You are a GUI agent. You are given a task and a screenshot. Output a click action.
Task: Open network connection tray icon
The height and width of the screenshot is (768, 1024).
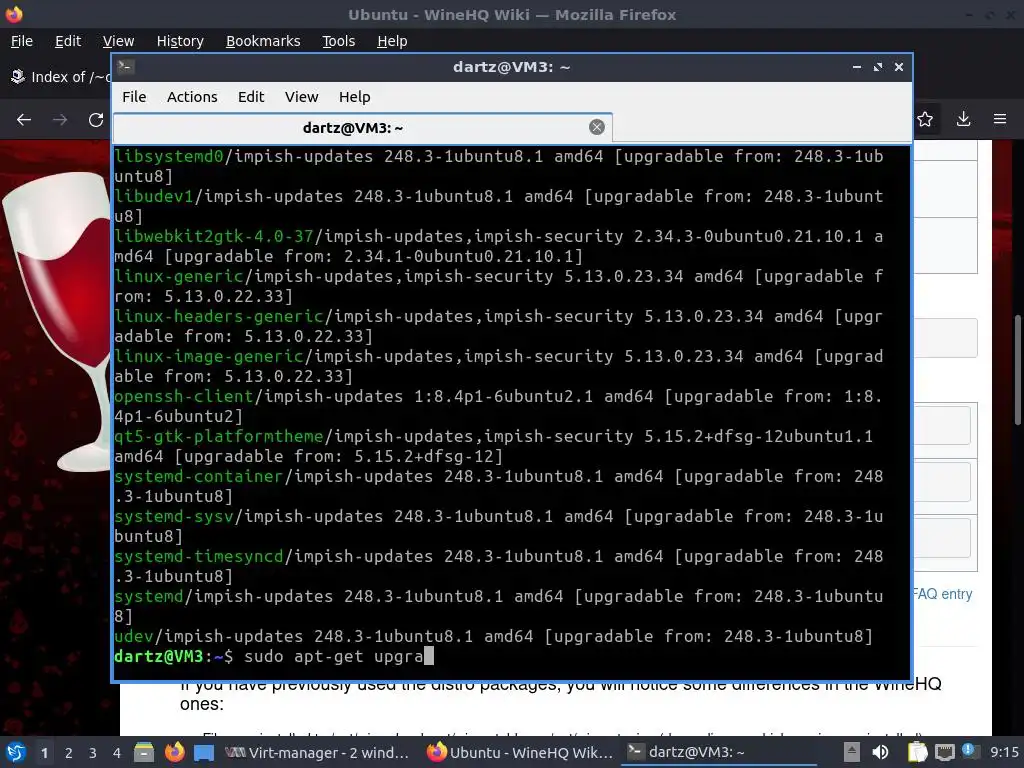pos(944,753)
